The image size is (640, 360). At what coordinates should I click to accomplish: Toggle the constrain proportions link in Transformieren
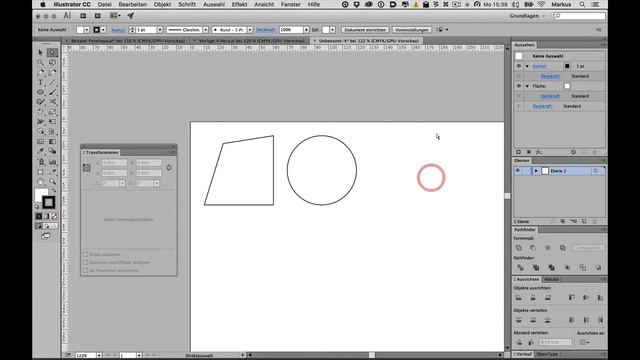click(x=169, y=168)
